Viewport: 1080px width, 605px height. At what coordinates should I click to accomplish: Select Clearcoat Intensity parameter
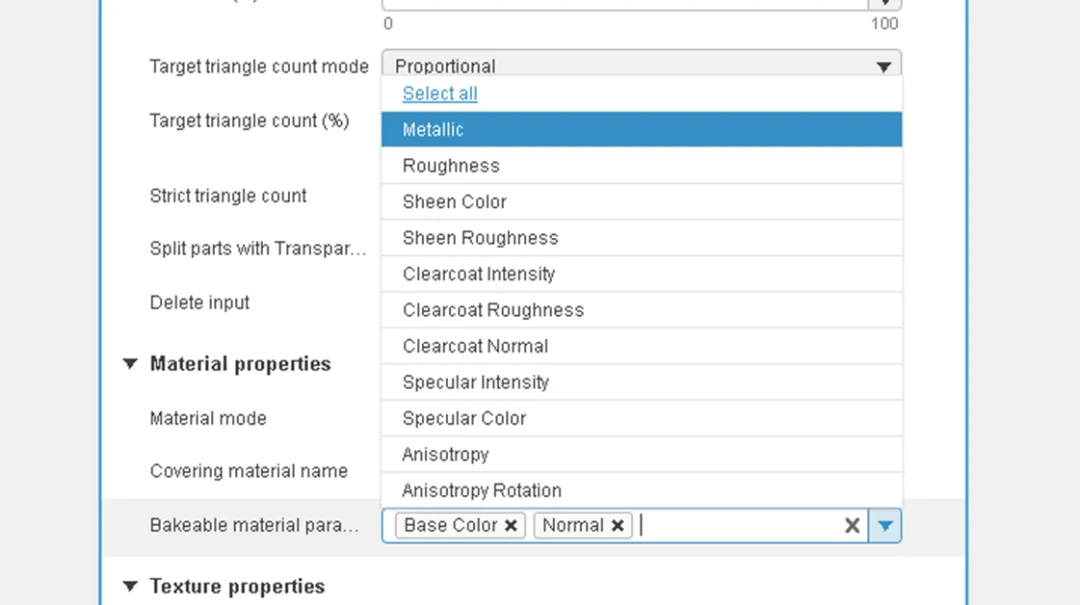[x=478, y=274]
